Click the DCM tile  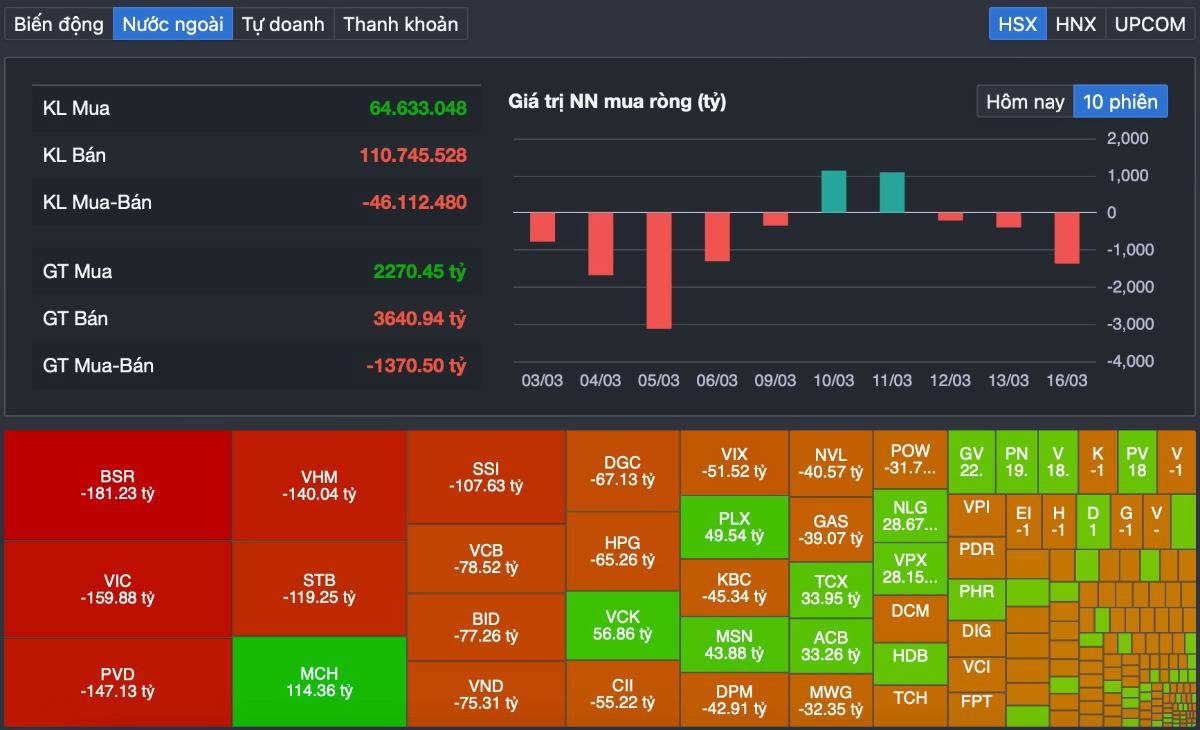click(x=910, y=619)
